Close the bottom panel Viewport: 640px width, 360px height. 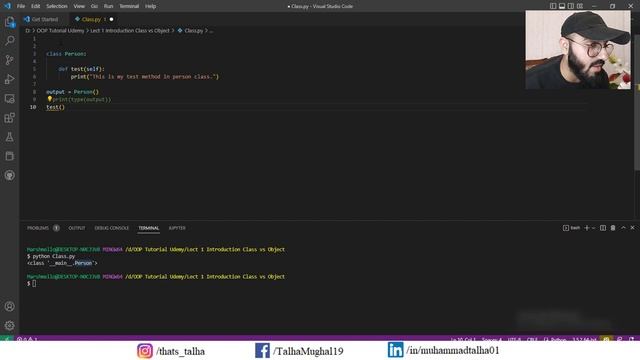(633, 228)
